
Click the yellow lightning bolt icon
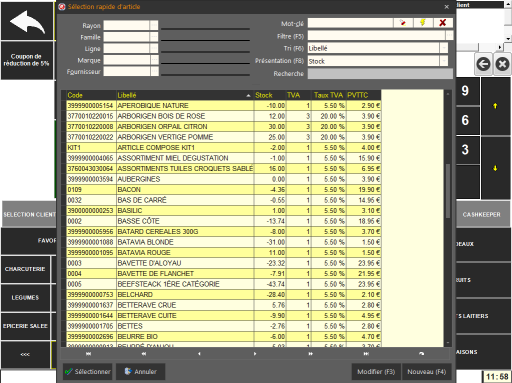(x=423, y=23)
